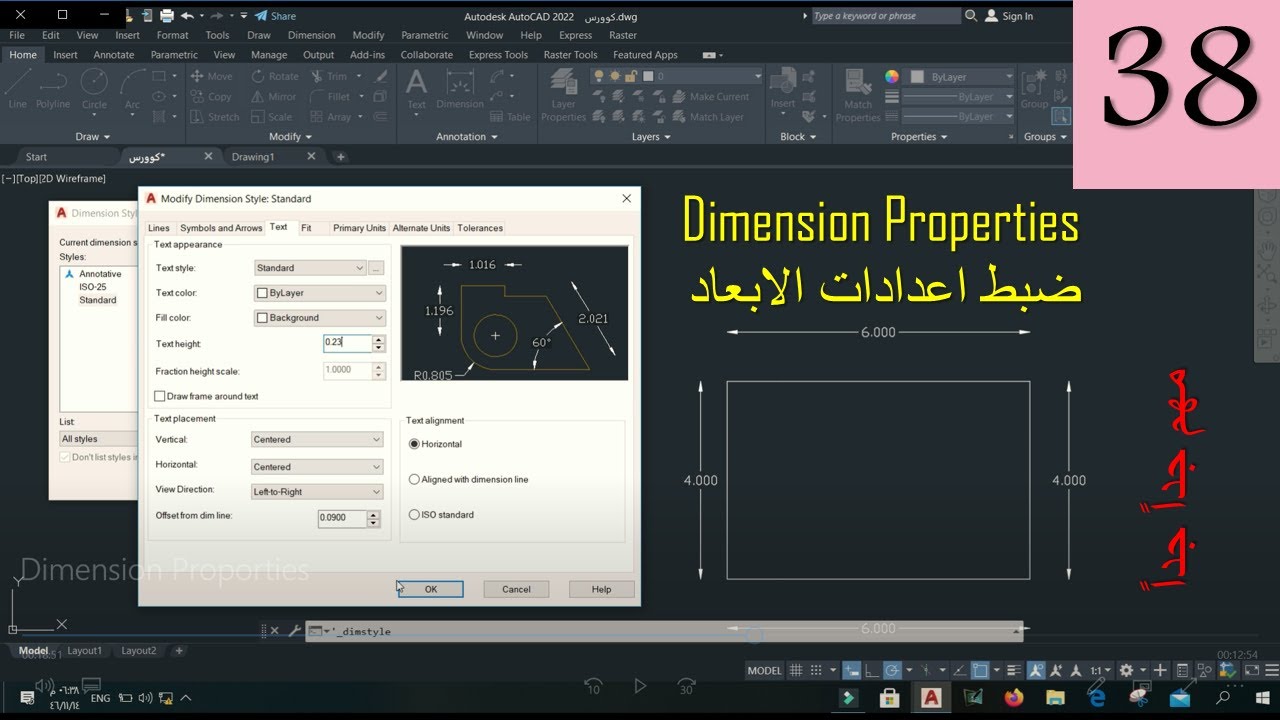Toggle polar tracking in status bar
This screenshot has height=720, width=1280.
893,670
